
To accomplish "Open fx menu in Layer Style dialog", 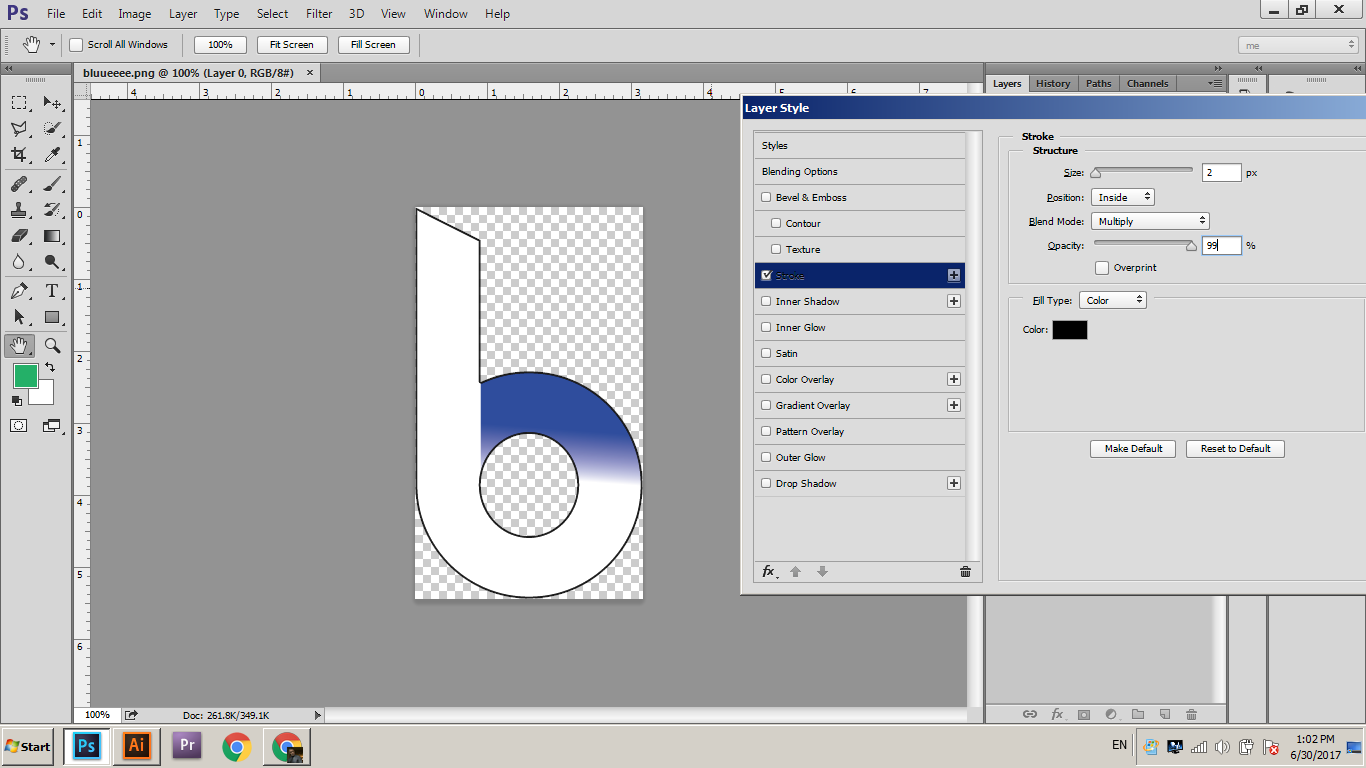I will click(769, 571).
